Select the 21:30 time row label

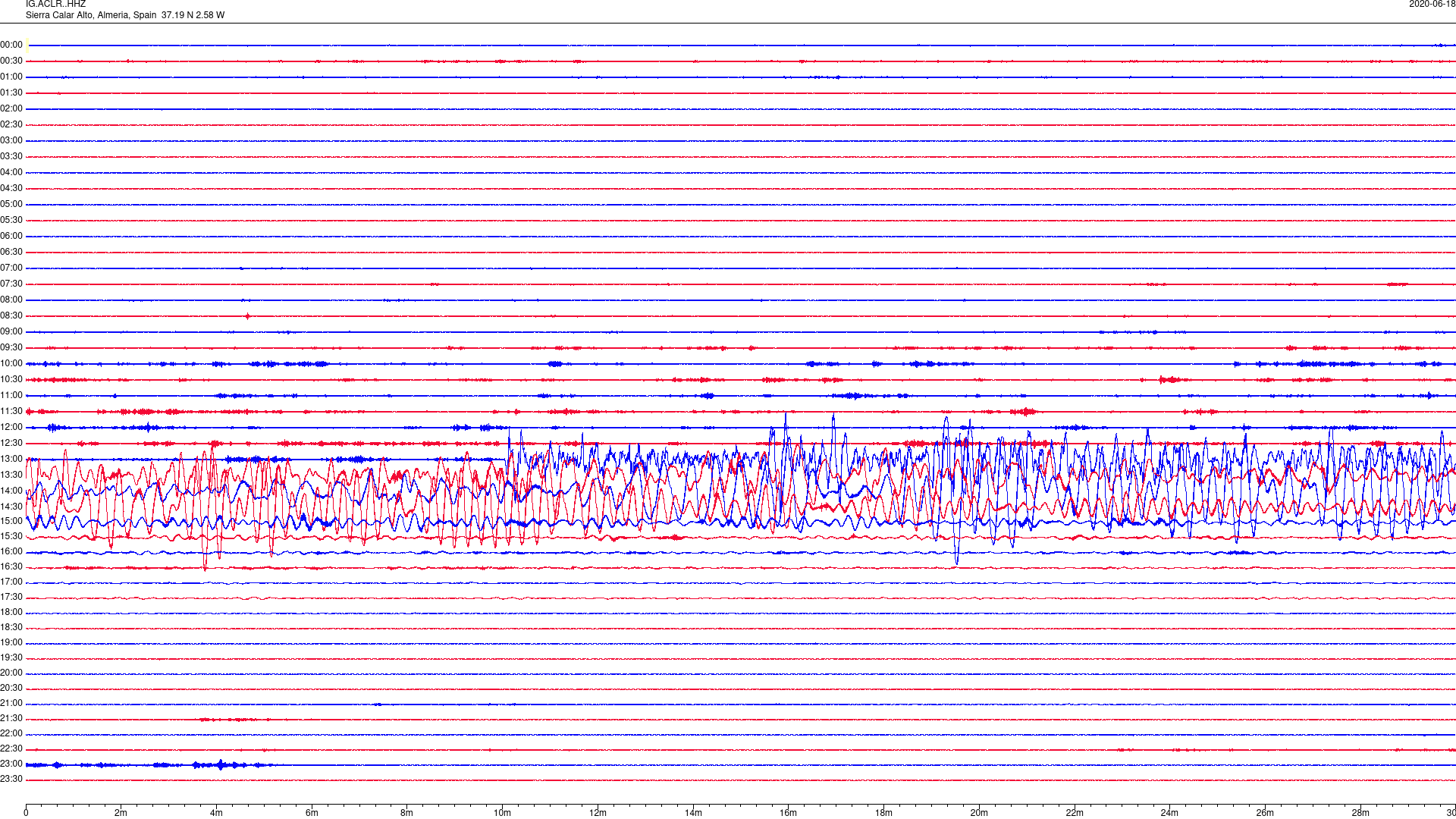click(11, 718)
